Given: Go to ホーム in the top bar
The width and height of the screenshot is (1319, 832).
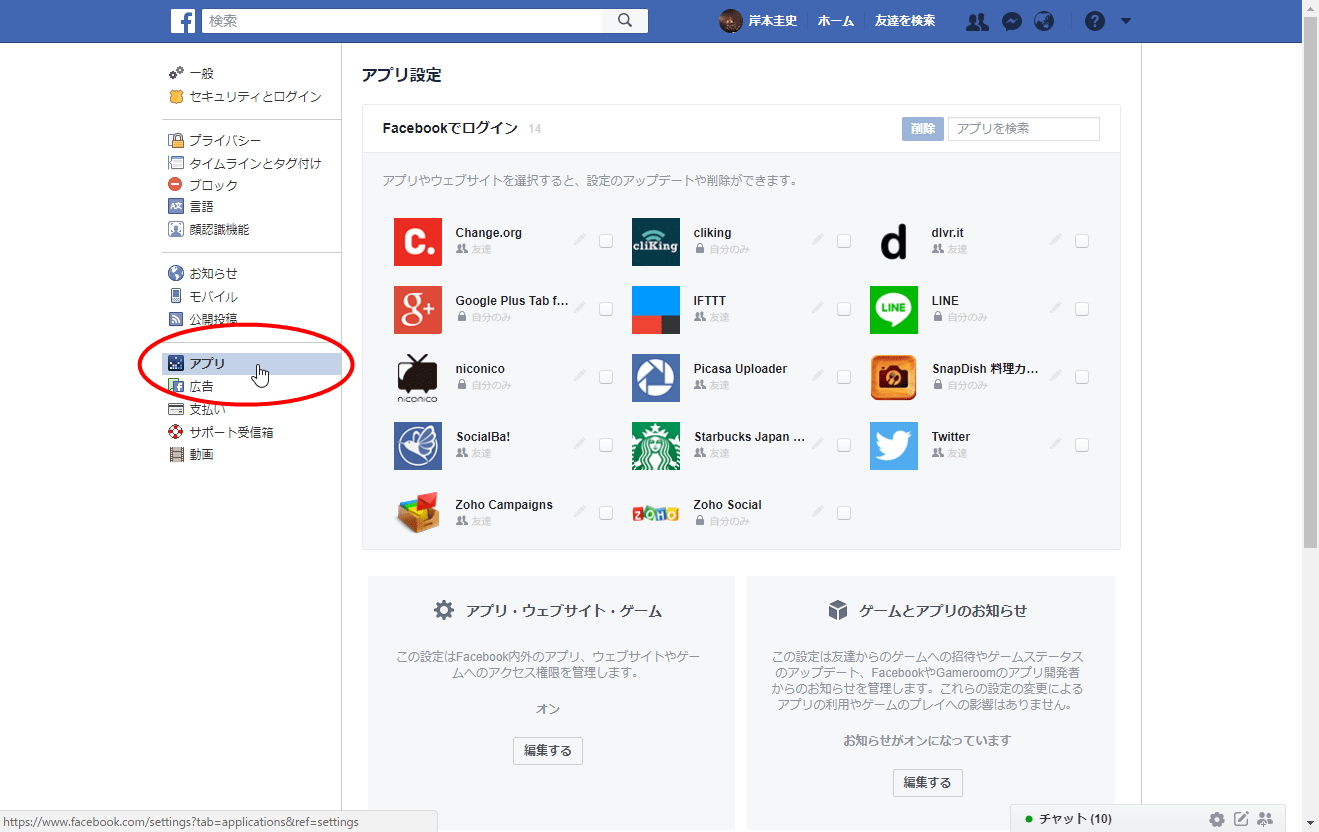Looking at the screenshot, I should [836, 21].
